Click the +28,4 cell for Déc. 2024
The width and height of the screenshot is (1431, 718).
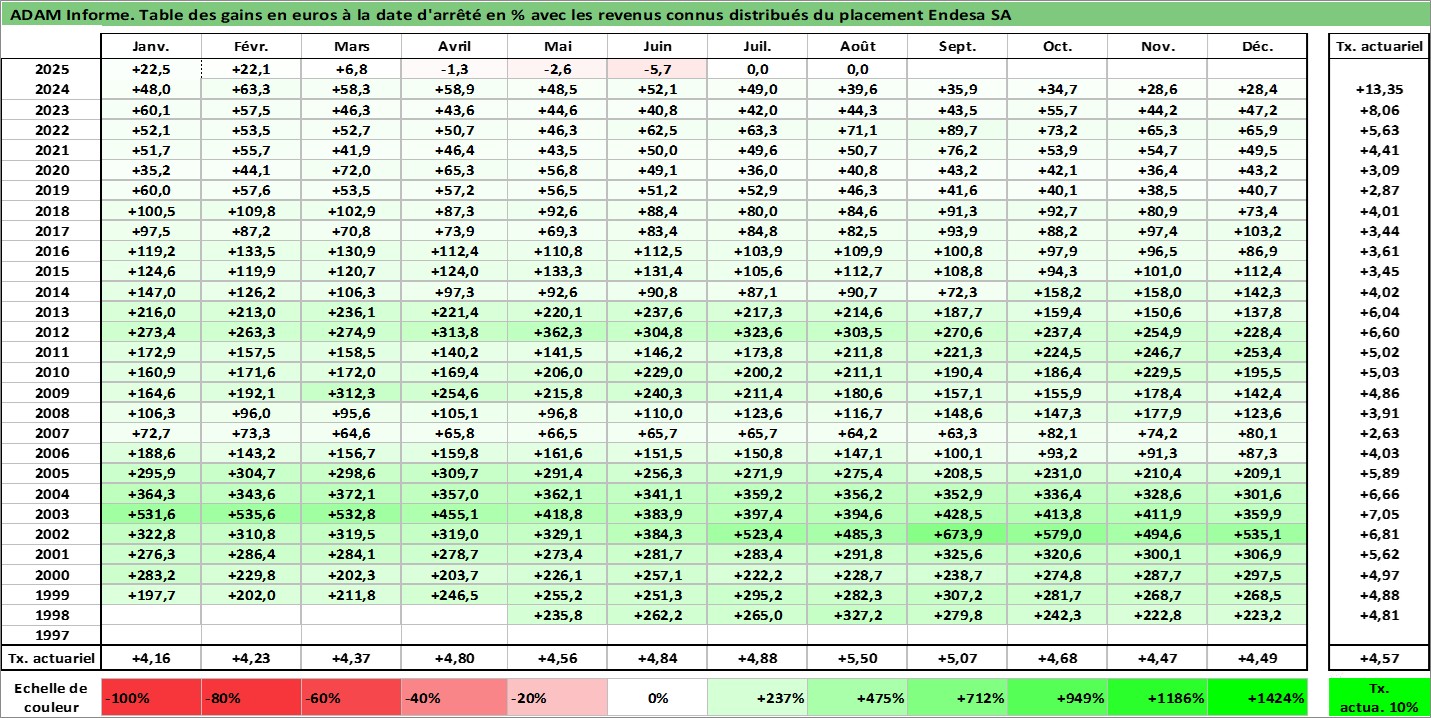(1257, 89)
